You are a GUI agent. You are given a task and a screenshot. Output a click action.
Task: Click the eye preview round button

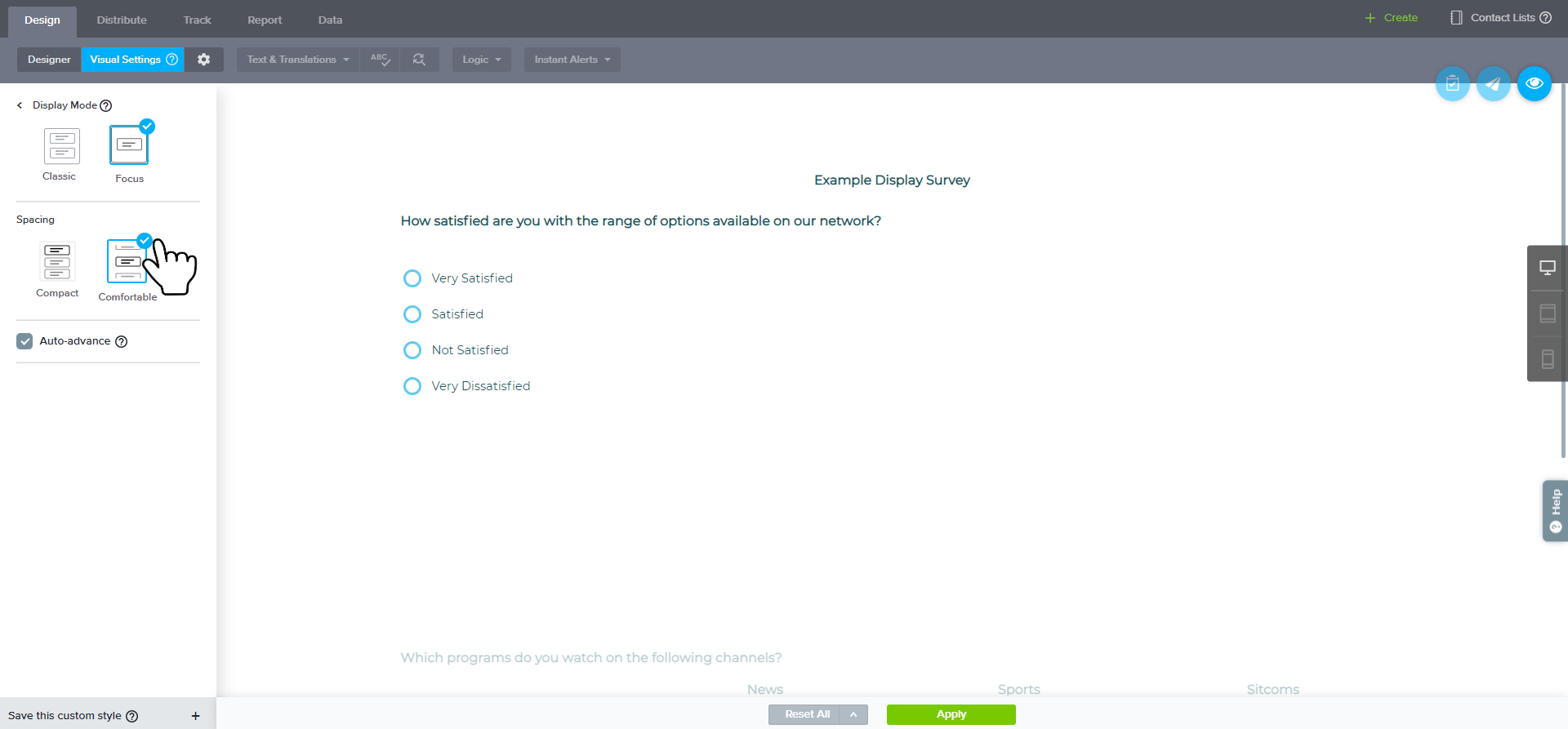(1534, 84)
